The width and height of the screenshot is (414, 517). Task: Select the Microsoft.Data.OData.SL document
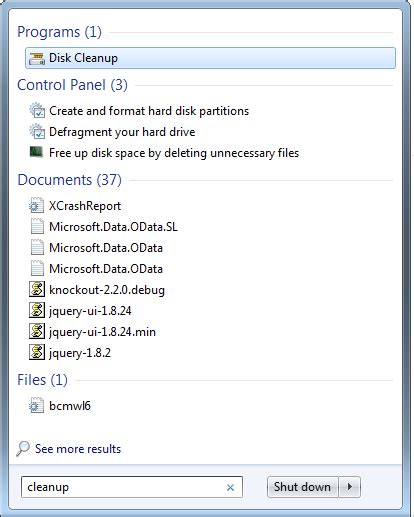tap(113, 227)
